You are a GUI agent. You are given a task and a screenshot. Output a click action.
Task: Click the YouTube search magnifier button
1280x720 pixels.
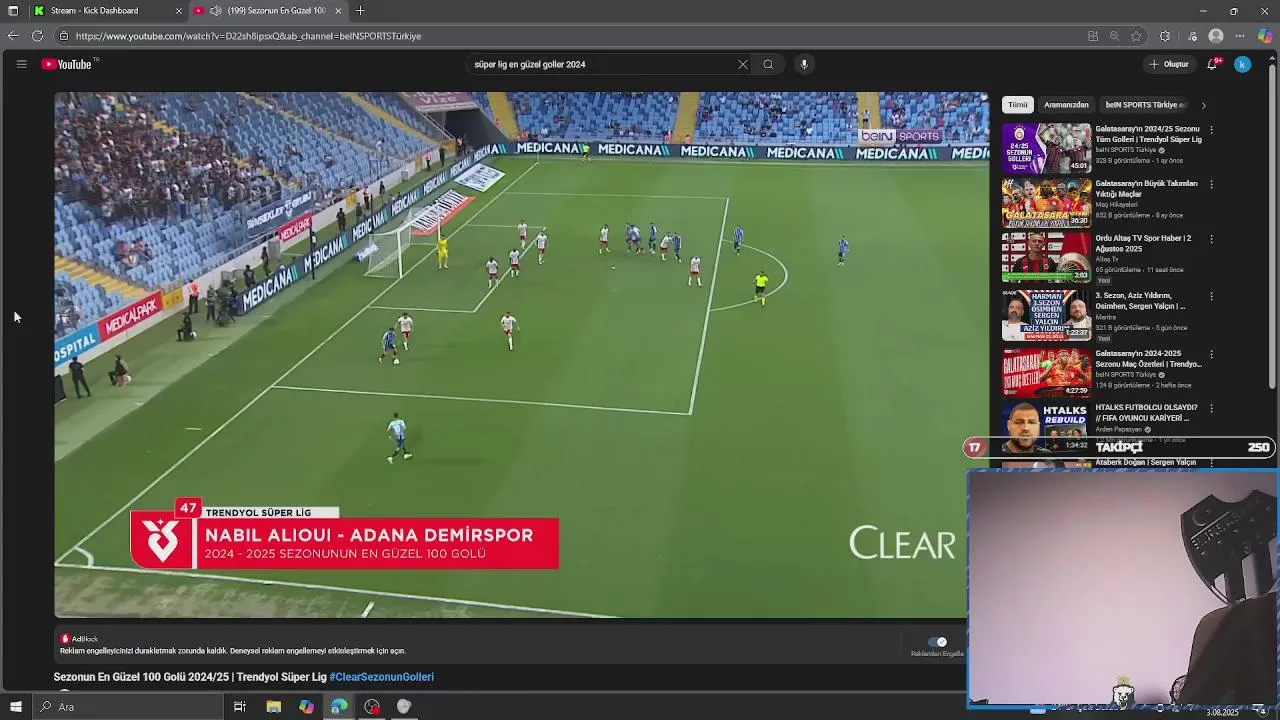(768, 64)
